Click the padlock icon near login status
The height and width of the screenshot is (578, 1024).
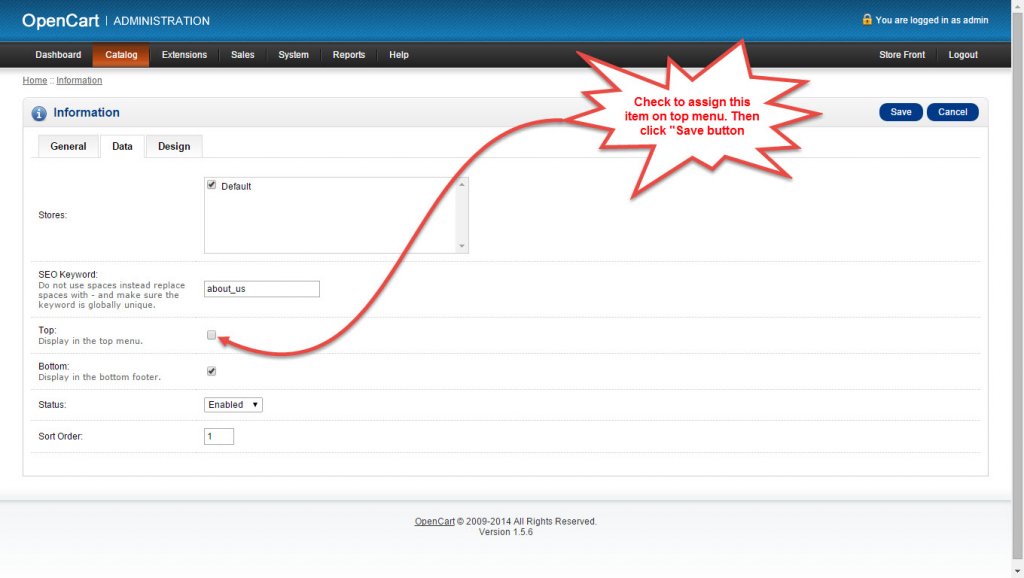pyautogui.click(x=867, y=20)
